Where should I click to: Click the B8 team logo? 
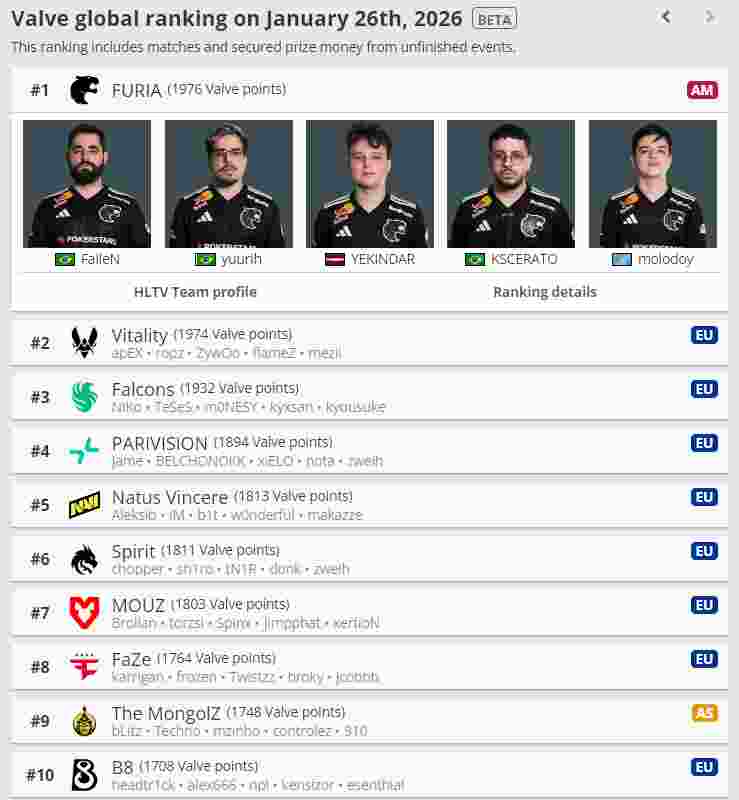[84, 775]
